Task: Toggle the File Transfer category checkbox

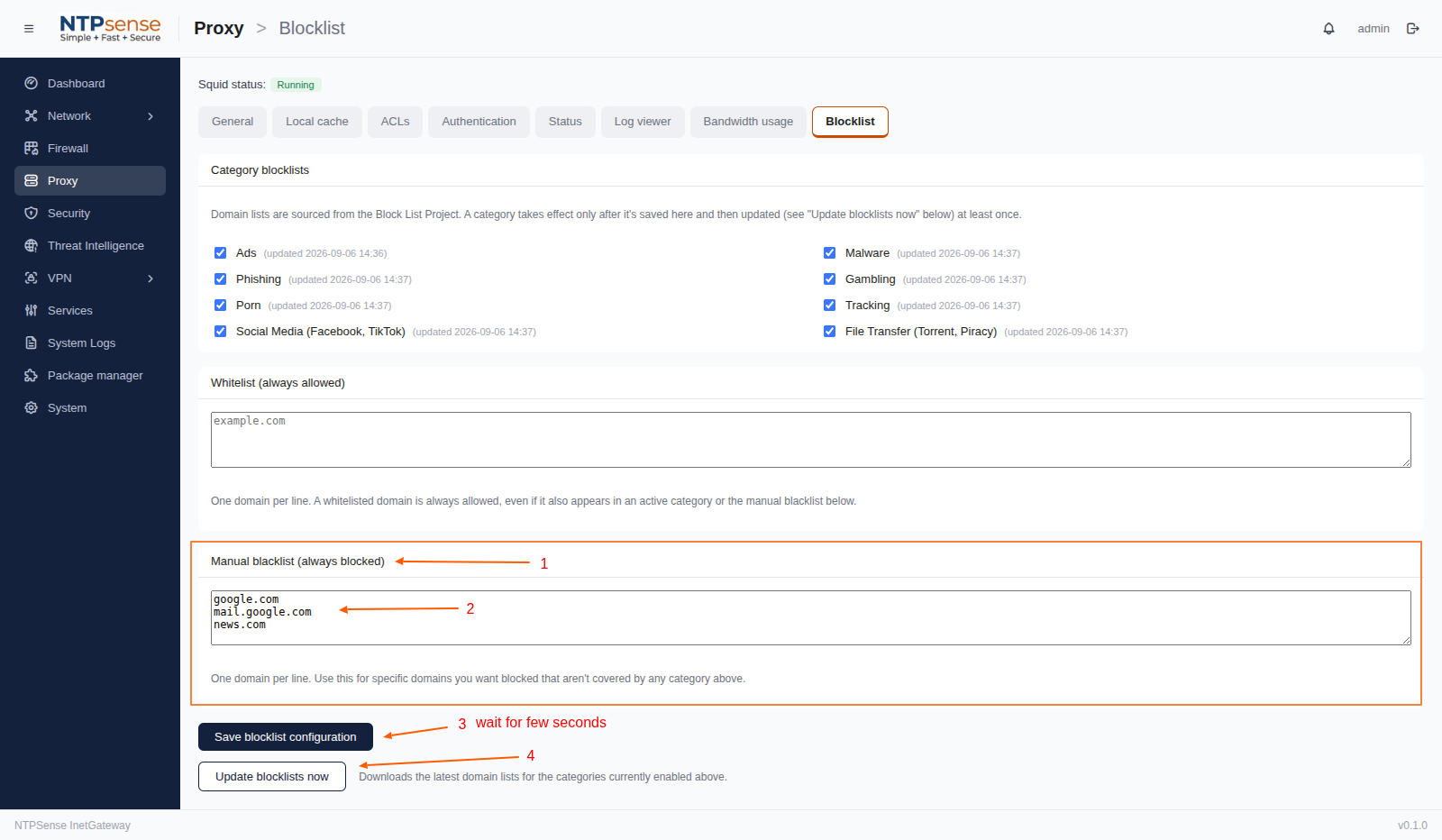Action: [829, 332]
